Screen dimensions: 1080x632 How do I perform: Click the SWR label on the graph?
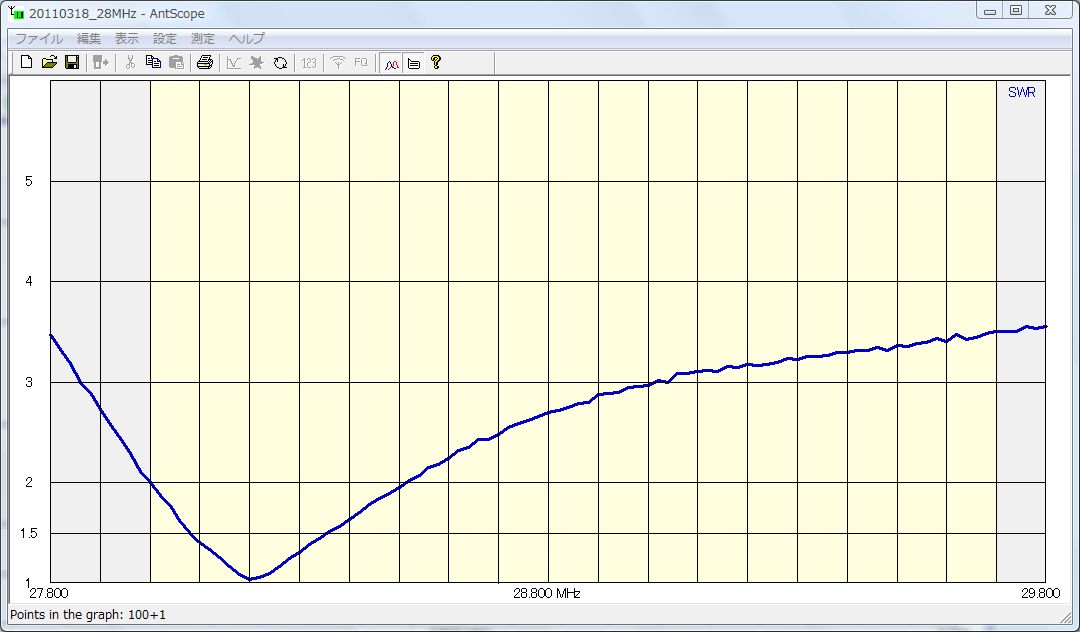point(1021,92)
